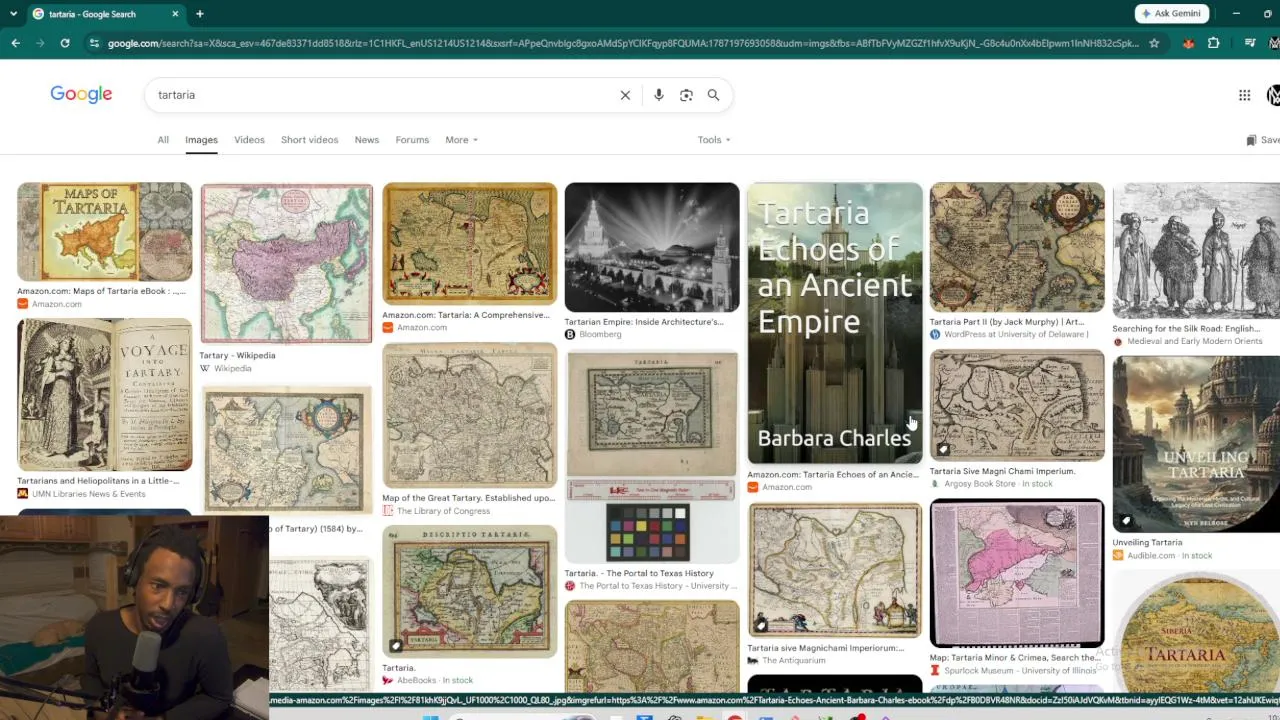Screen dimensions: 1280x720
Task: Open the 'Unveiling Tartaria' cover image
Action: pyautogui.click(x=1196, y=444)
